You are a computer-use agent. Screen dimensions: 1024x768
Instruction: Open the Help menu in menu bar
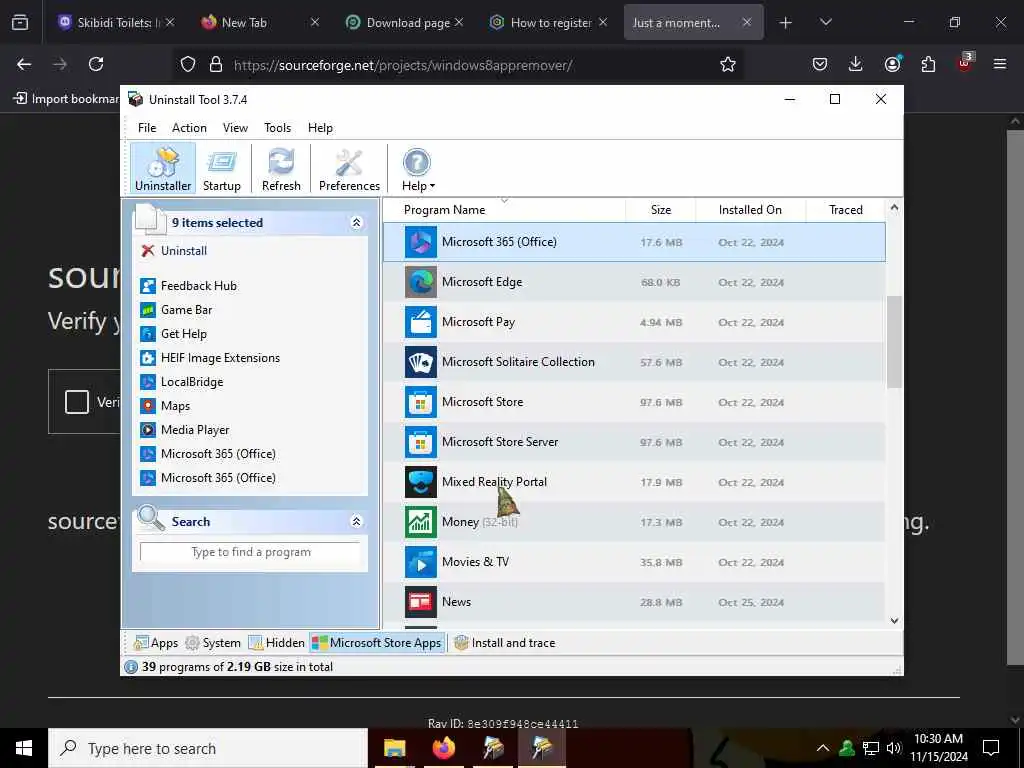[x=320, y=128]
